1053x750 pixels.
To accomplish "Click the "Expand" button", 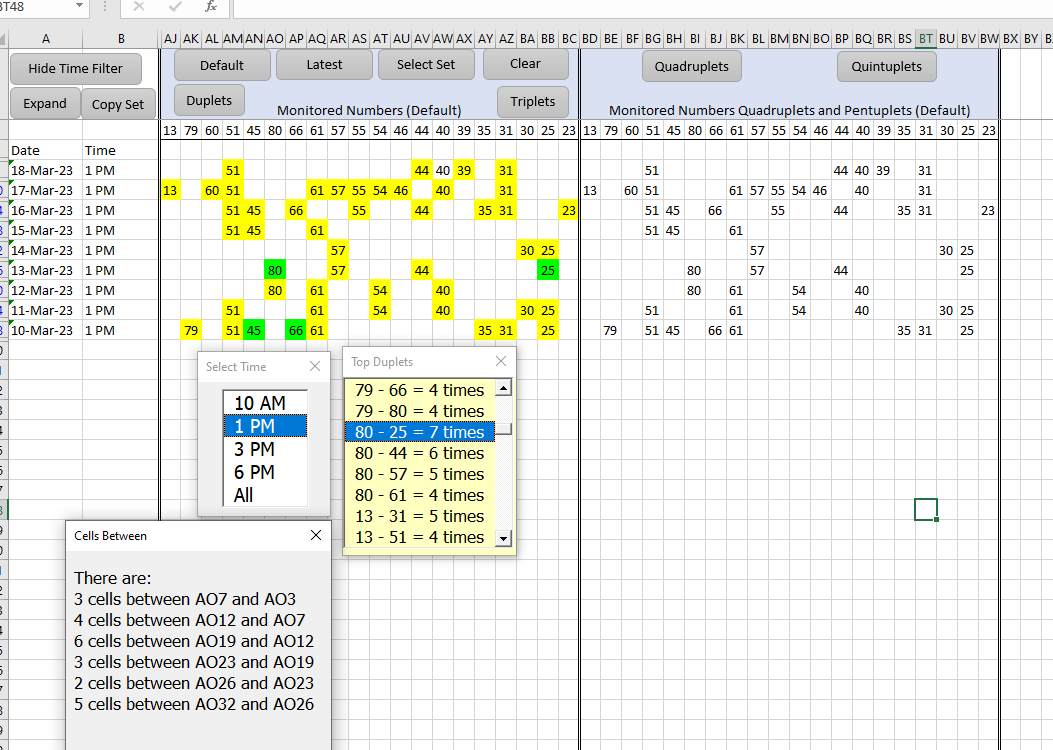I will 44,103.
